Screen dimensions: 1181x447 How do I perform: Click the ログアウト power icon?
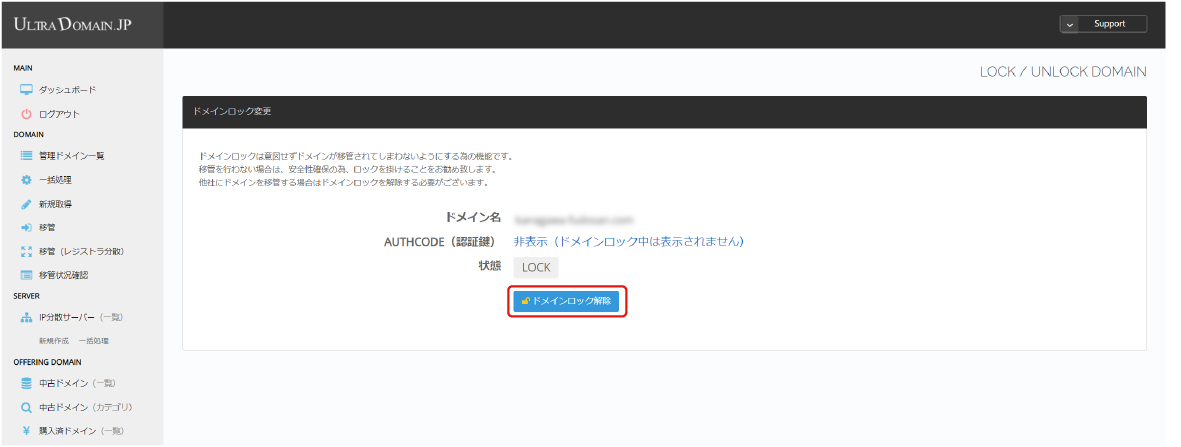tap(27, 114)
